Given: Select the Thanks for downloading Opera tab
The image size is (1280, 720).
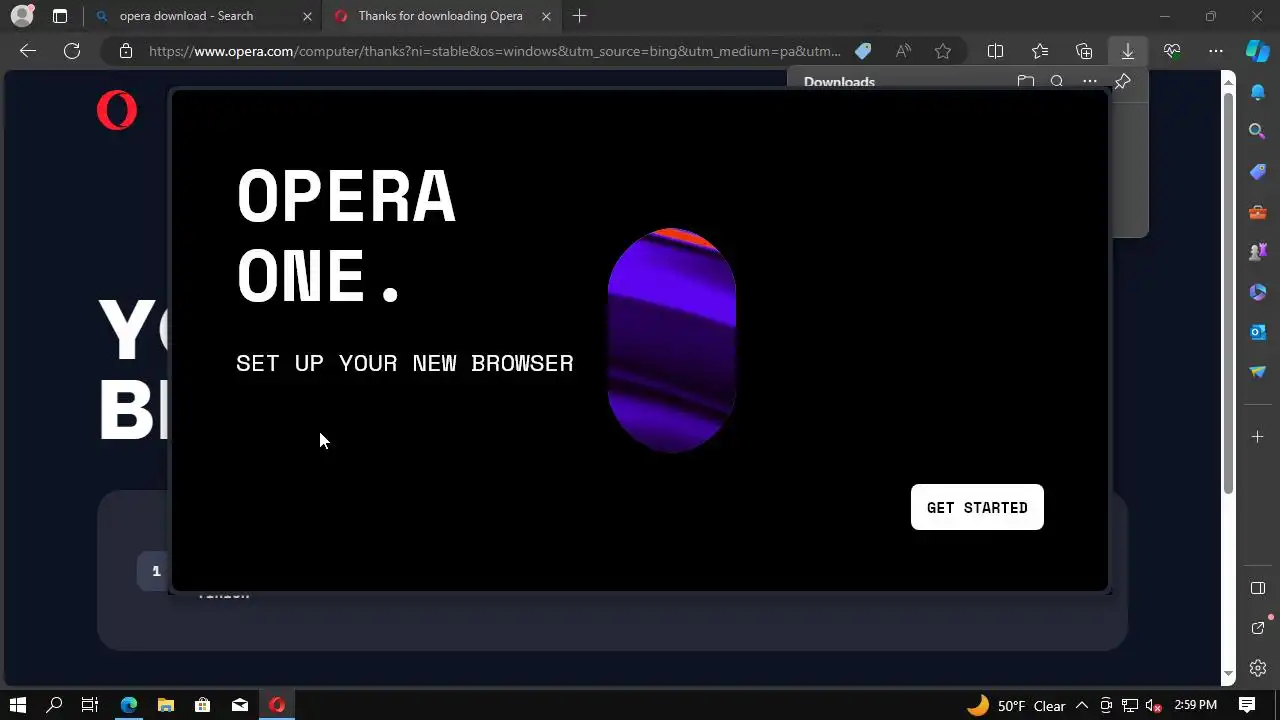Looking at the screenshot, I should [x=440, y=16].
